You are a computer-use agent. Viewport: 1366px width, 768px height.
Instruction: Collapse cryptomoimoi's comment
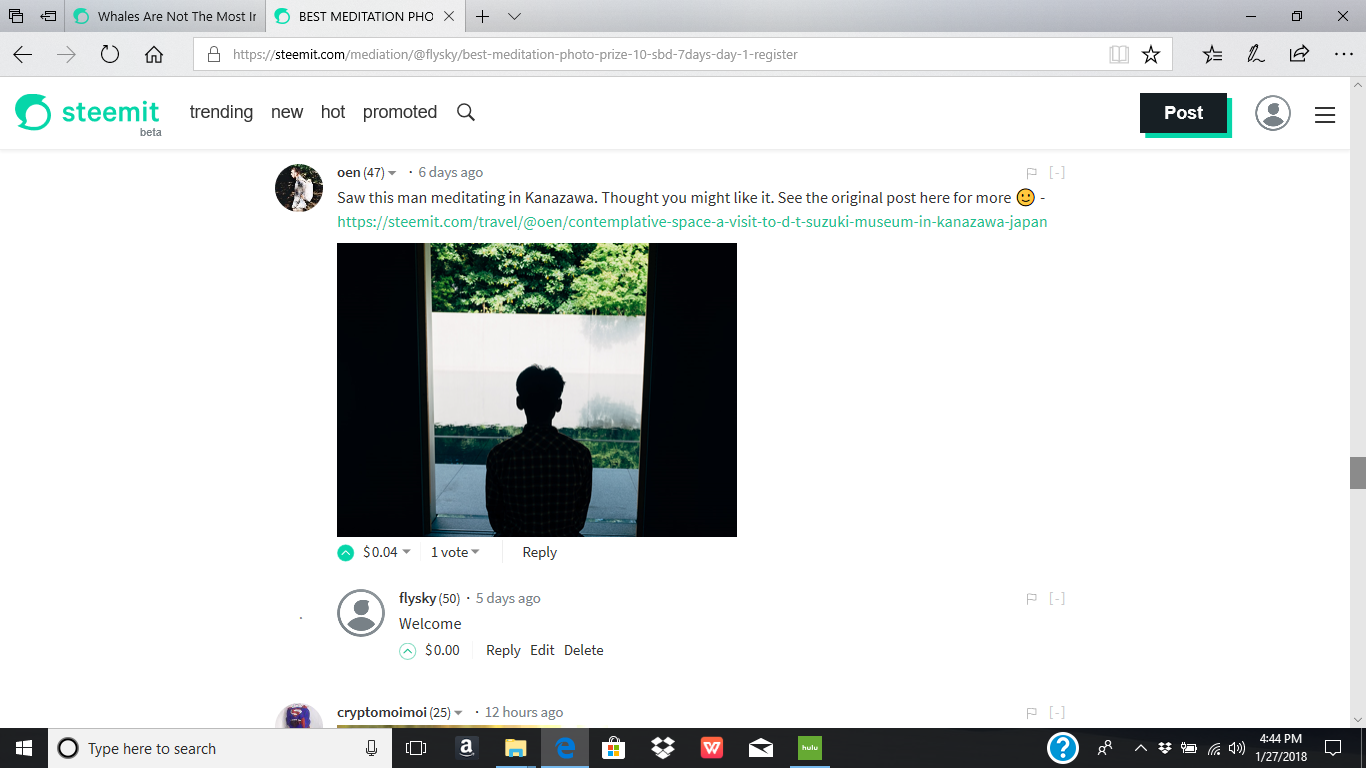(x=1057, y=712)
